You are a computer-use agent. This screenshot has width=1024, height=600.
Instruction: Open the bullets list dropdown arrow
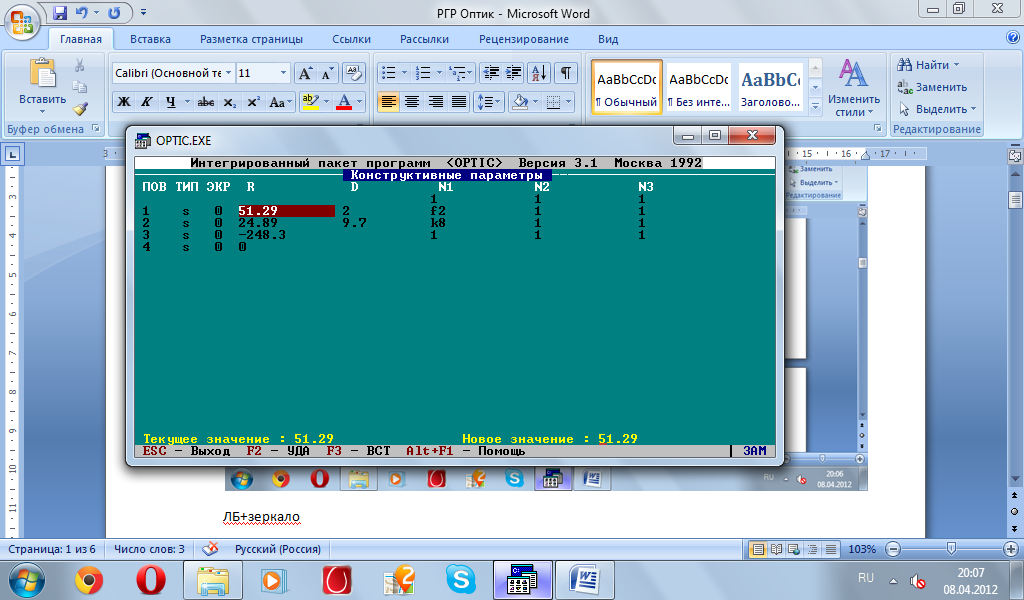[x=404, y=73]
